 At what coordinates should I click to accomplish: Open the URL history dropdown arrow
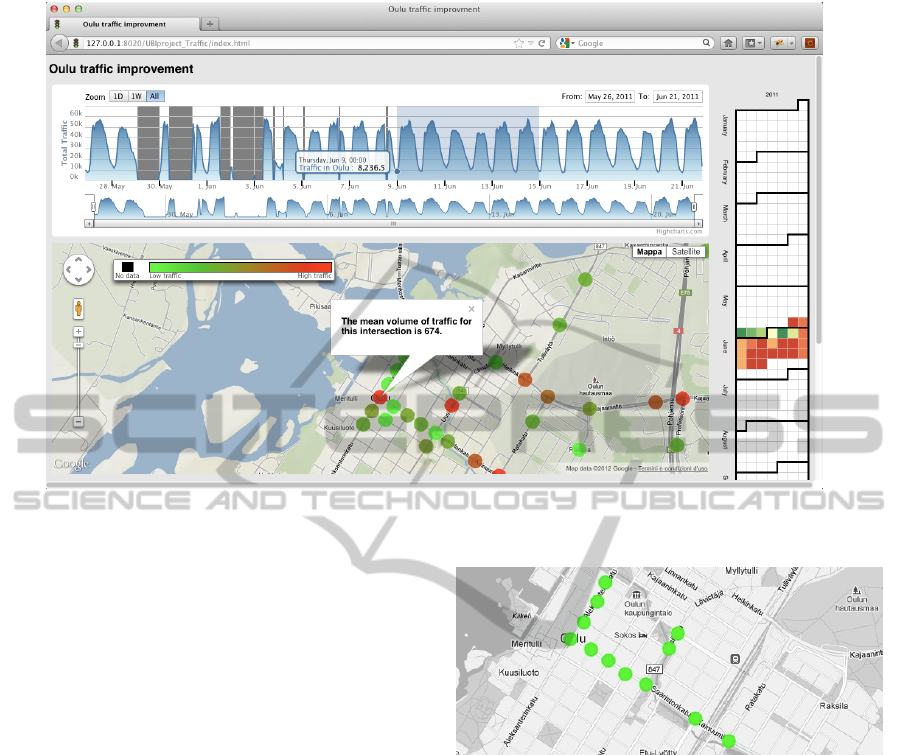click(531, 43)
